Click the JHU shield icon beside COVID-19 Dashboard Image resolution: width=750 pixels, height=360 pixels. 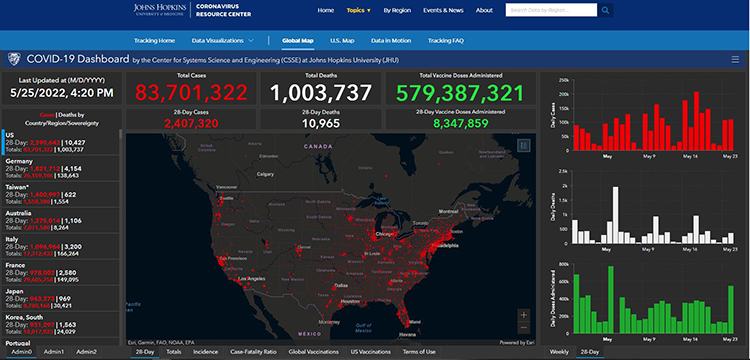click(14, 59)
